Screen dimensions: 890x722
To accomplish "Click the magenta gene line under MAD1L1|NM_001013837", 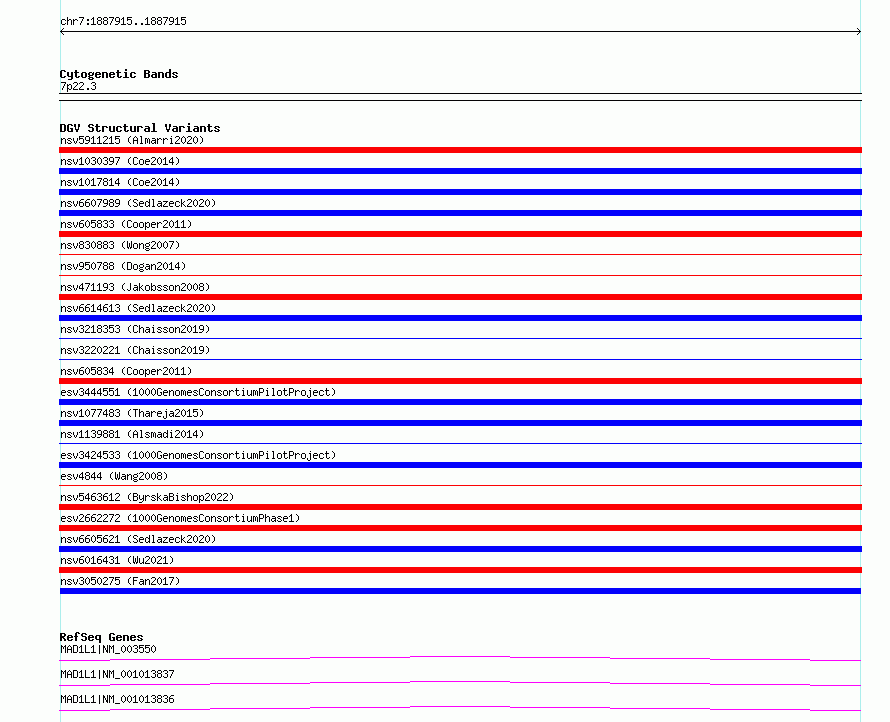I will [x=460, y=683].
